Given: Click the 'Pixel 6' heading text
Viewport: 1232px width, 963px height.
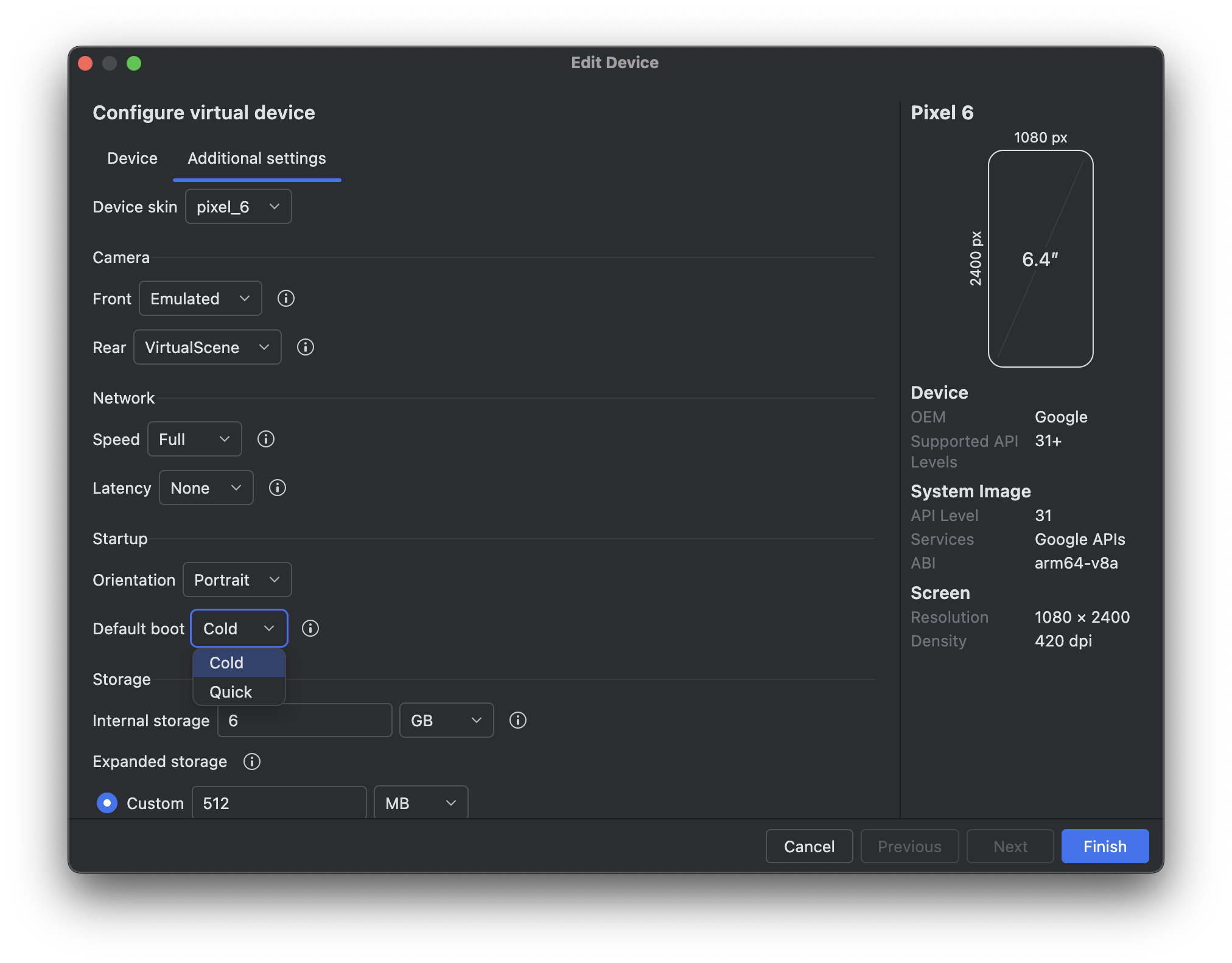Looking at the screenshot, I should tap(942, 113).
